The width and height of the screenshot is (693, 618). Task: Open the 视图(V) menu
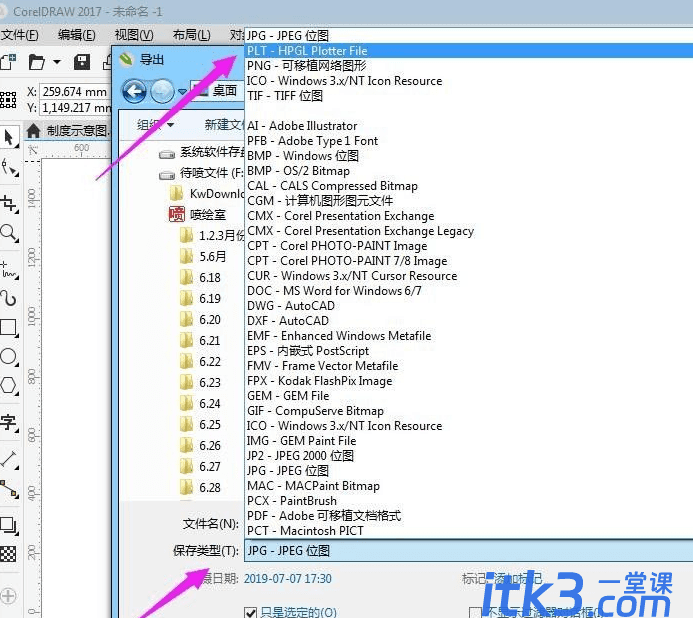(134, 35)
